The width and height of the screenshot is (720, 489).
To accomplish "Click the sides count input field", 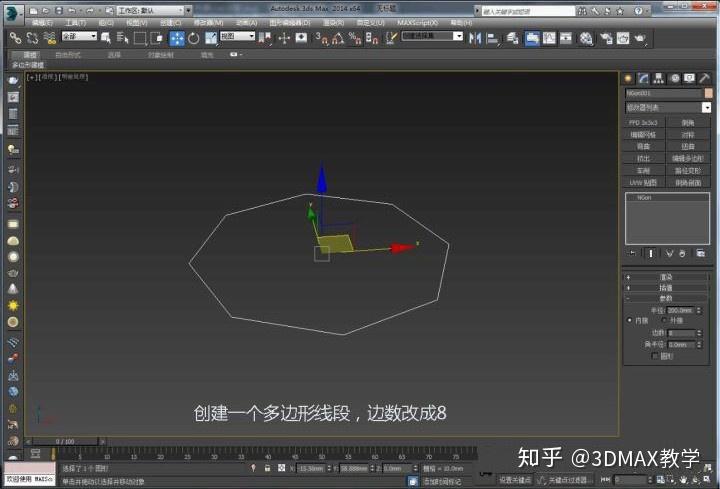I will pos(681,333).
